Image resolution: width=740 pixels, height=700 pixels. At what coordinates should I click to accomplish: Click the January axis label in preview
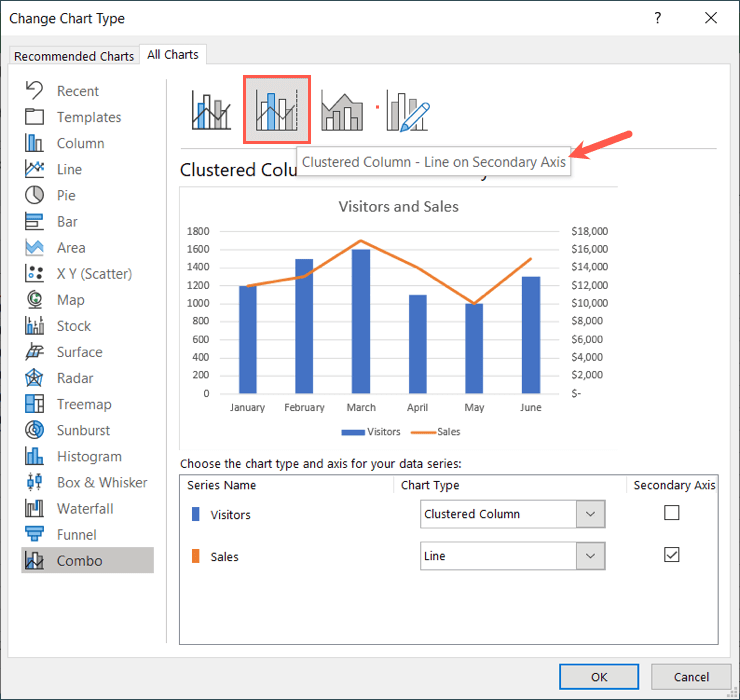(x=247, y=407)
